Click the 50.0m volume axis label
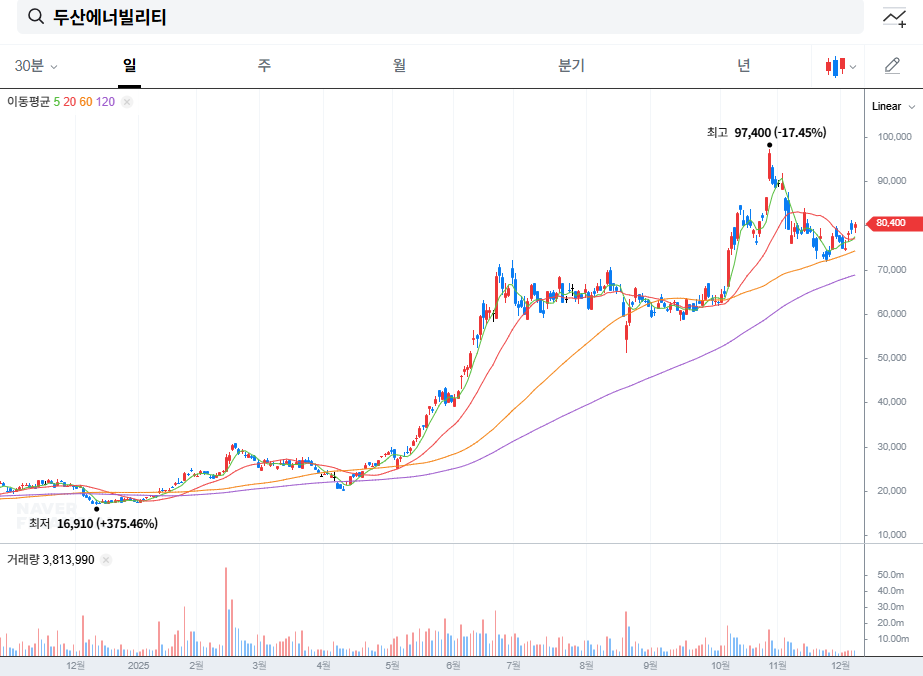 891,575
